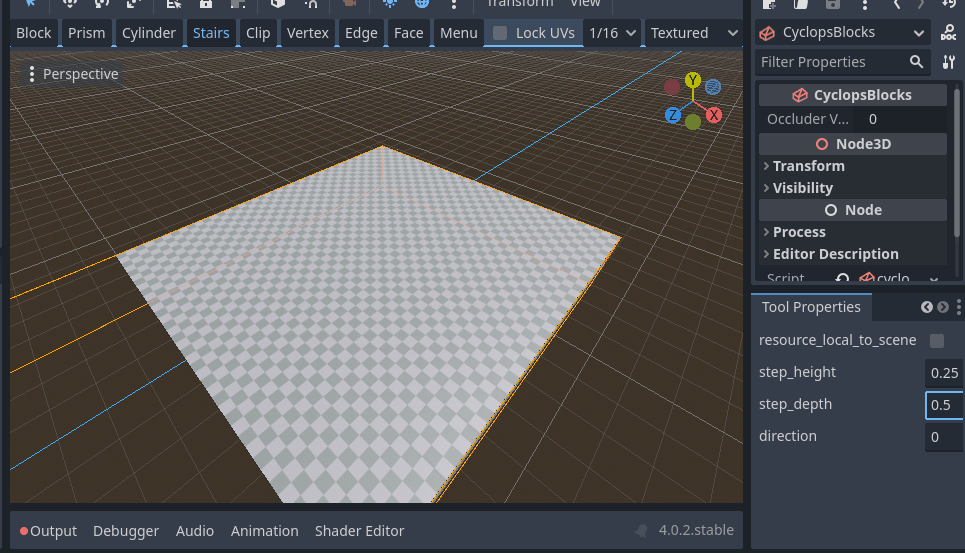Edit the step_depth value 0.5
Image resolution: width=965 pixels, height=553 pixels.
[x=945, y=405]
